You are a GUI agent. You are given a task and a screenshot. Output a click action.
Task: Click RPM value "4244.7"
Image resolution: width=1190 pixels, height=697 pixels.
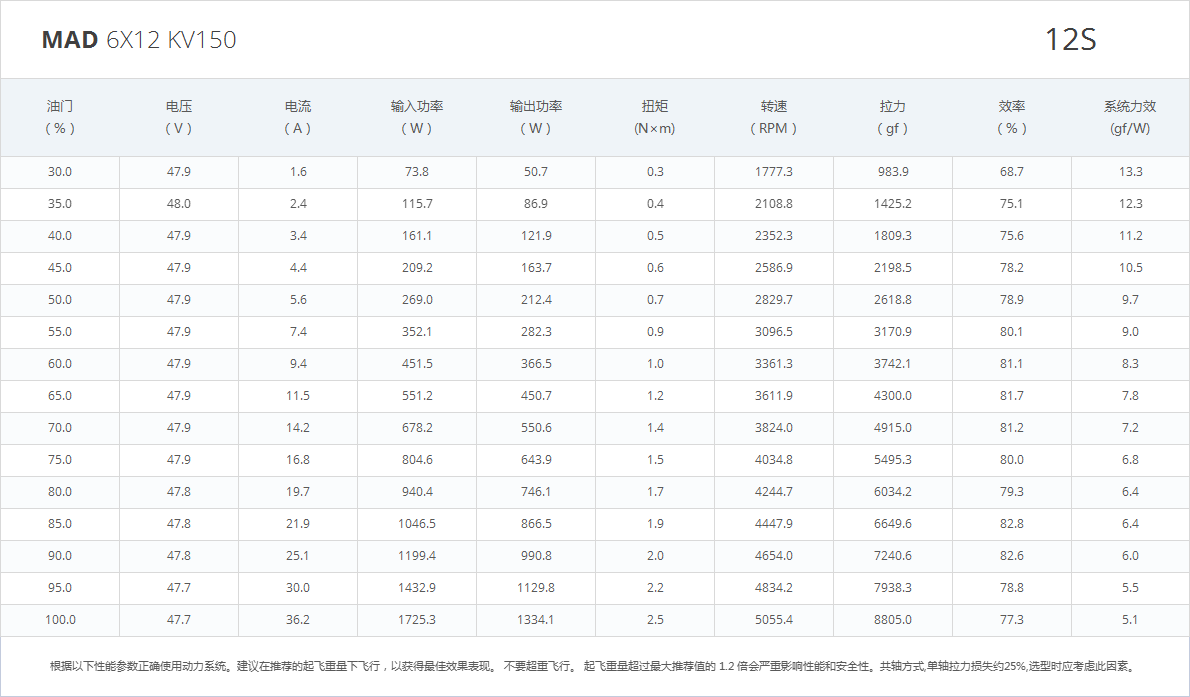[773, 490]
